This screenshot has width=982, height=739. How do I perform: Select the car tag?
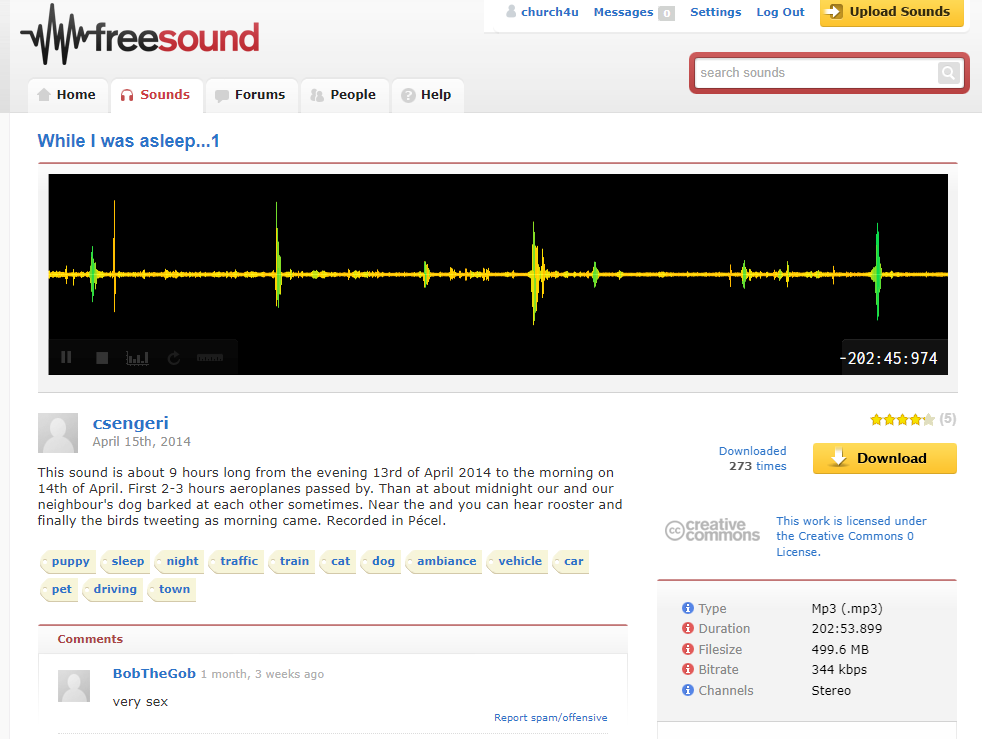click(x=571, y=561)
